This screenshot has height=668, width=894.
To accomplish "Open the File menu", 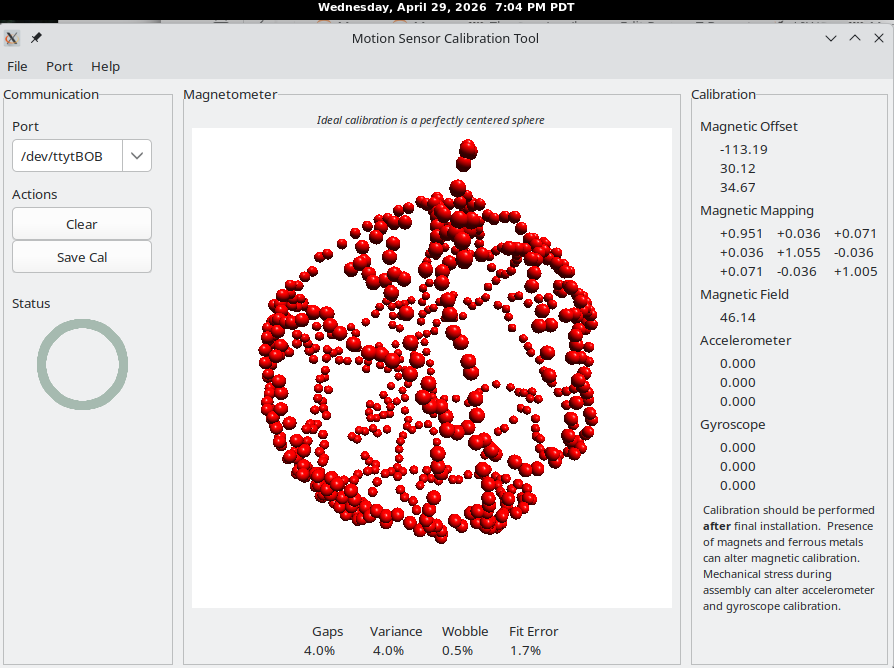I will pos(17,67).
